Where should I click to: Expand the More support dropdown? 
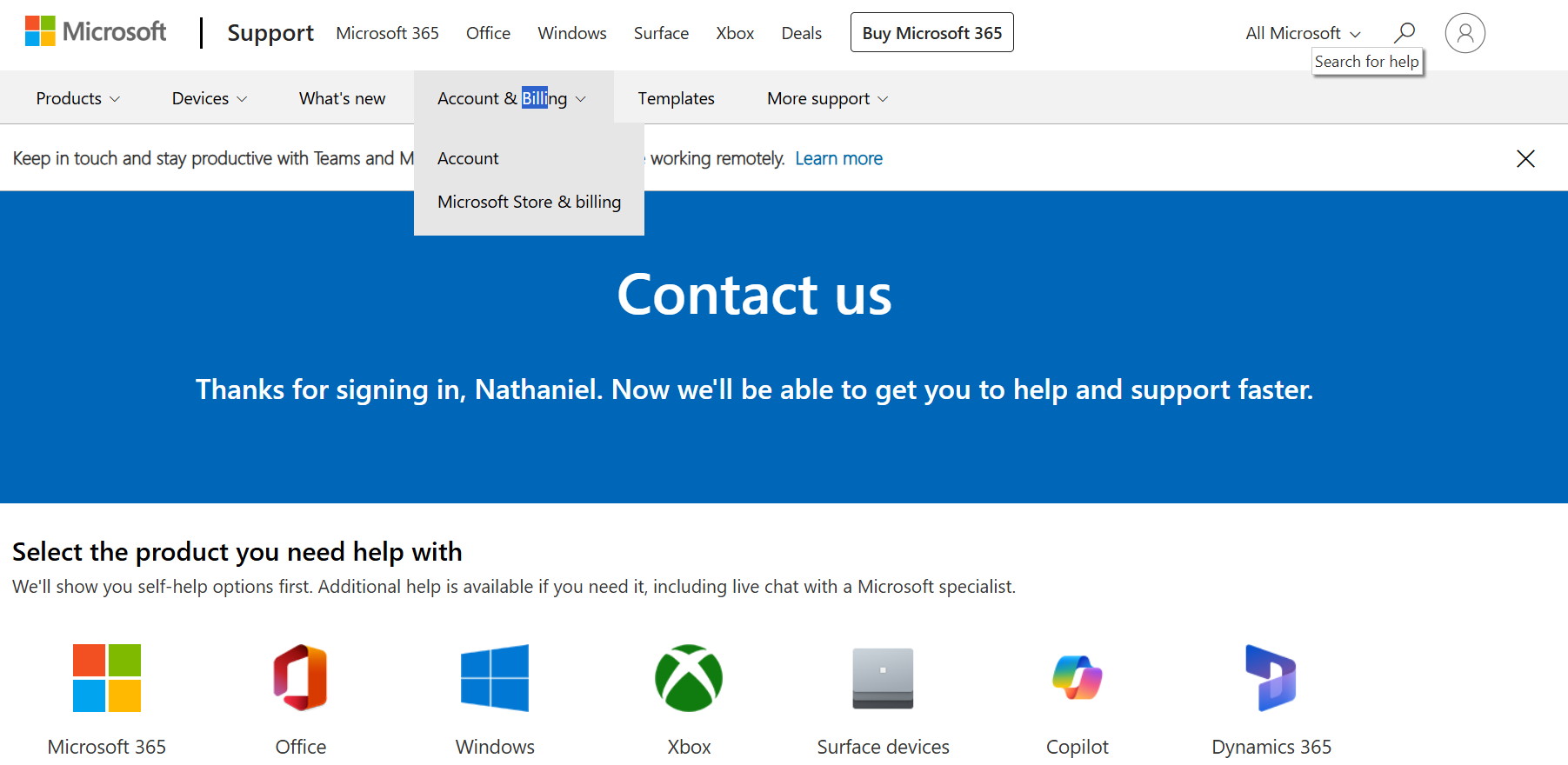(x=828, y=98)
